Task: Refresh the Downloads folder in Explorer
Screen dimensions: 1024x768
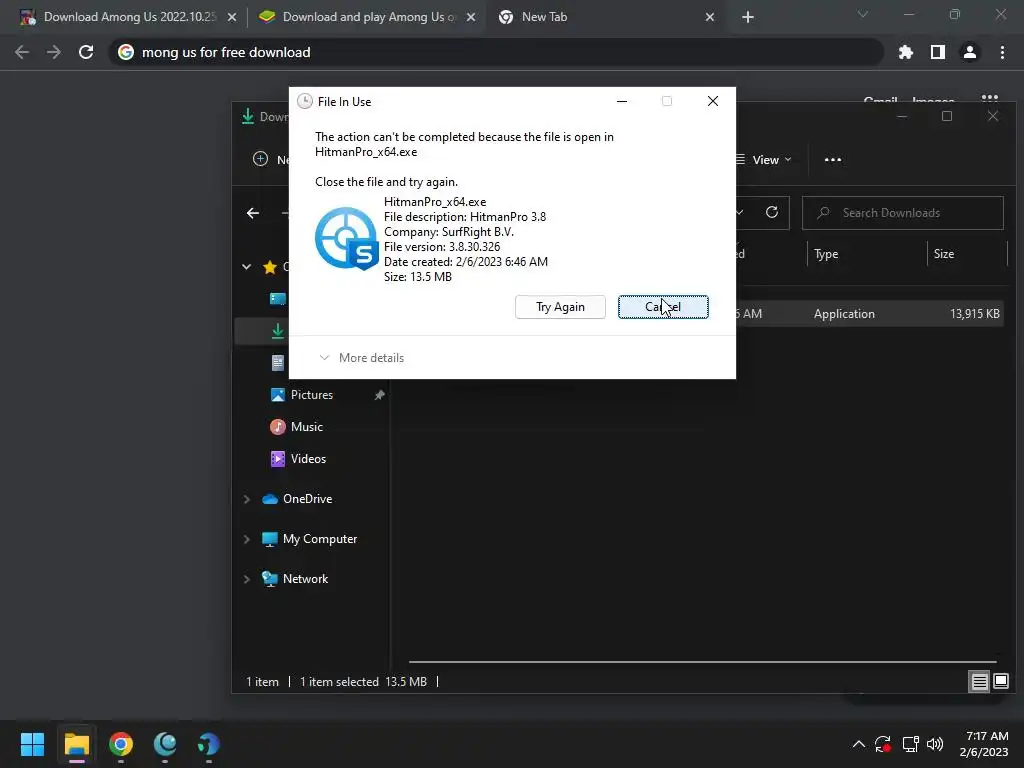Action: tap(772, 212)
